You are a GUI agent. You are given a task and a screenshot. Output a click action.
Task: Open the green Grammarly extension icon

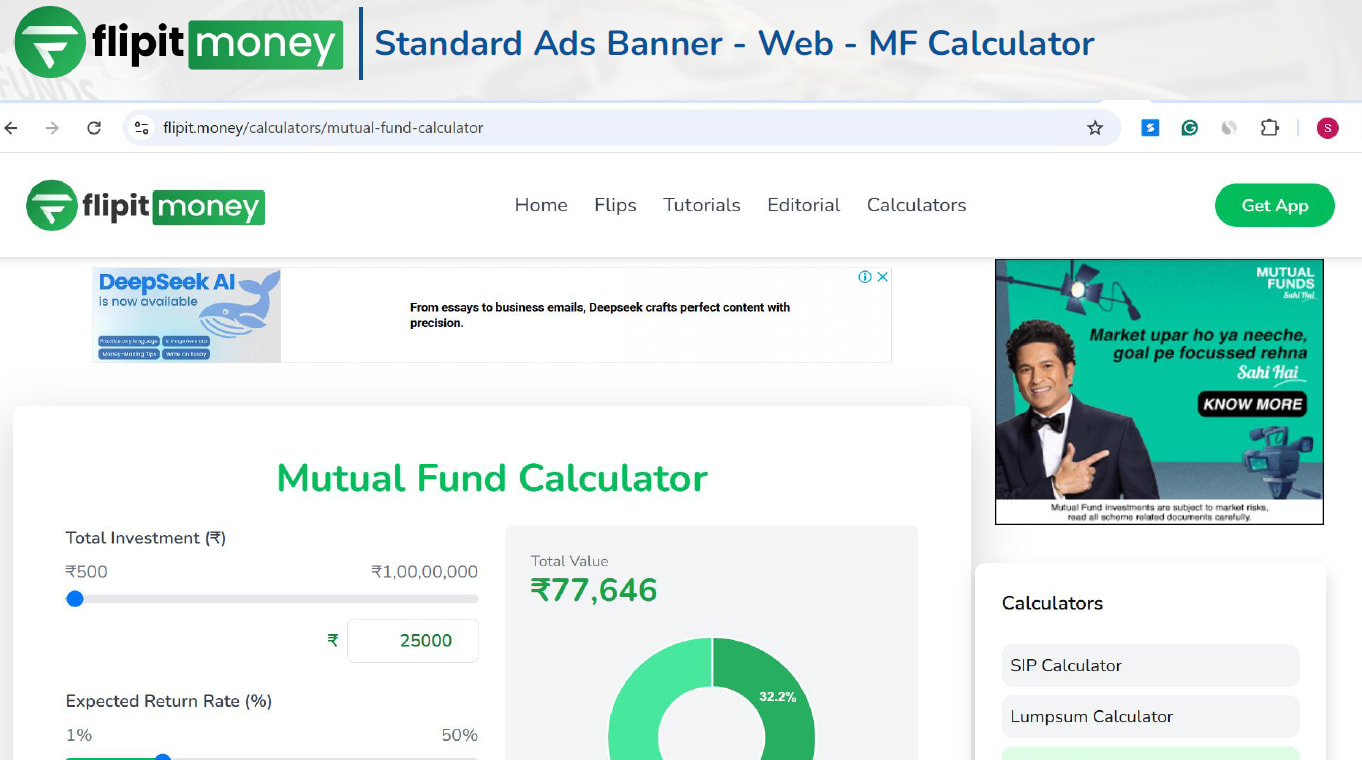[x=1189, y=128]
